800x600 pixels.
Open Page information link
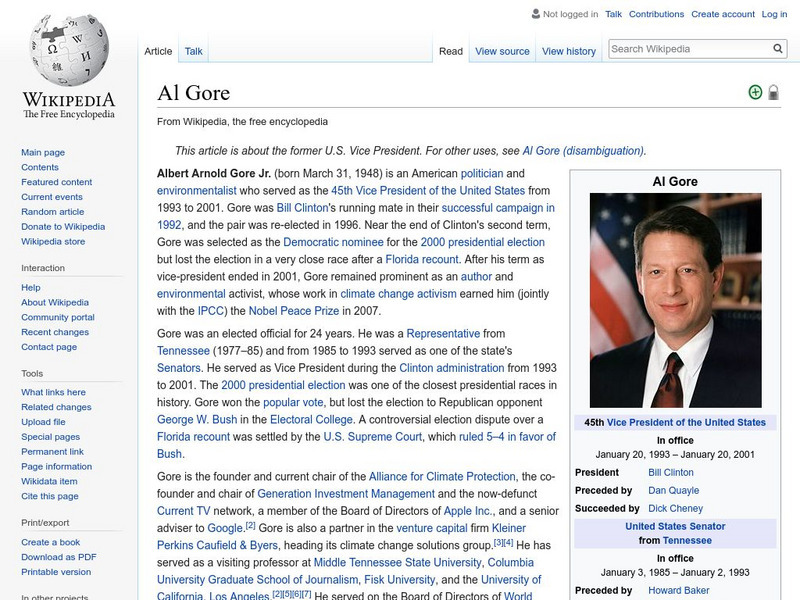57,466
